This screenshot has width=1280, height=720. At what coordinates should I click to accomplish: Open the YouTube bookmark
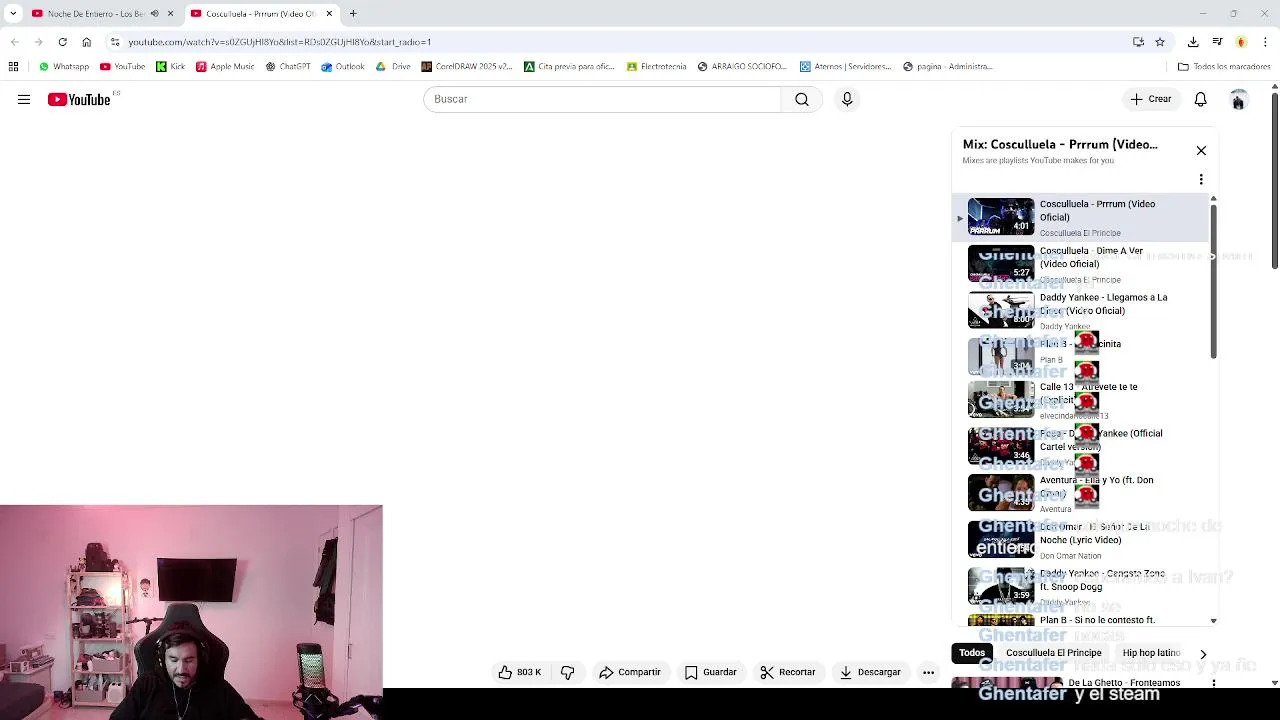click(x=122, y=67)
